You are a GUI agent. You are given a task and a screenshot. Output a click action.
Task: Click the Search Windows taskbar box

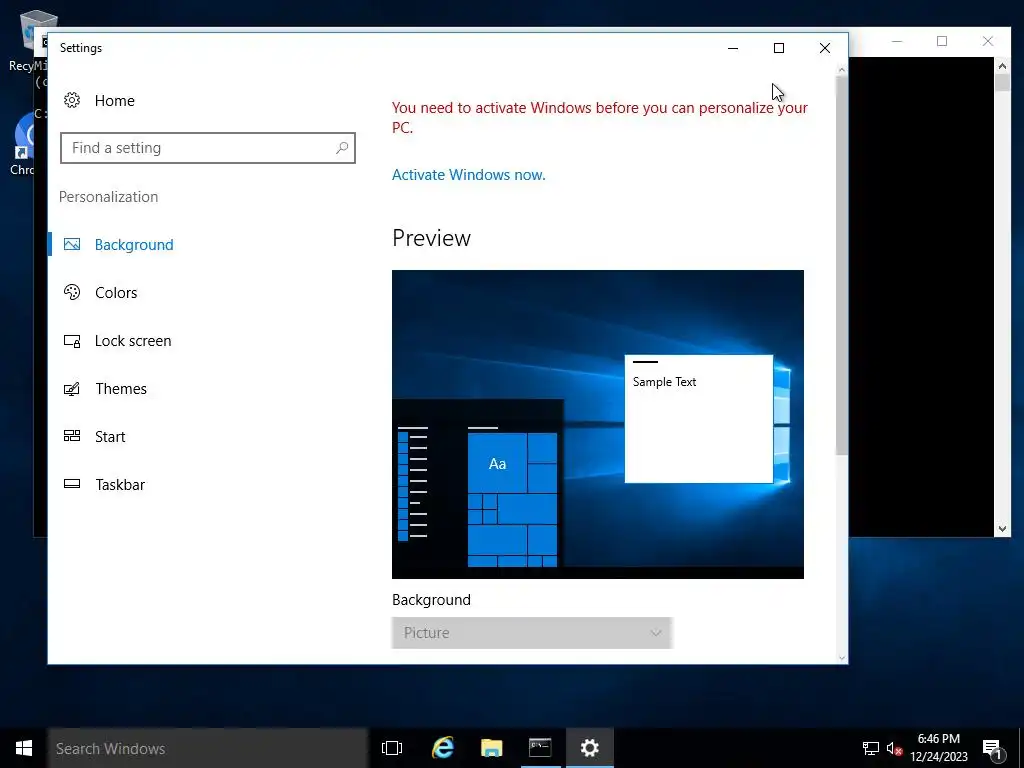coord(208,748)
